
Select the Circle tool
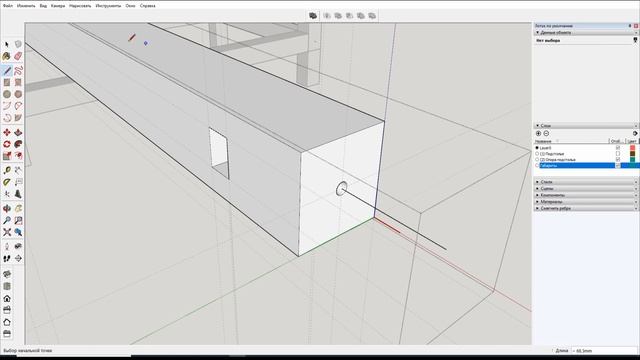pyautogui.click(x=7, y=94)
